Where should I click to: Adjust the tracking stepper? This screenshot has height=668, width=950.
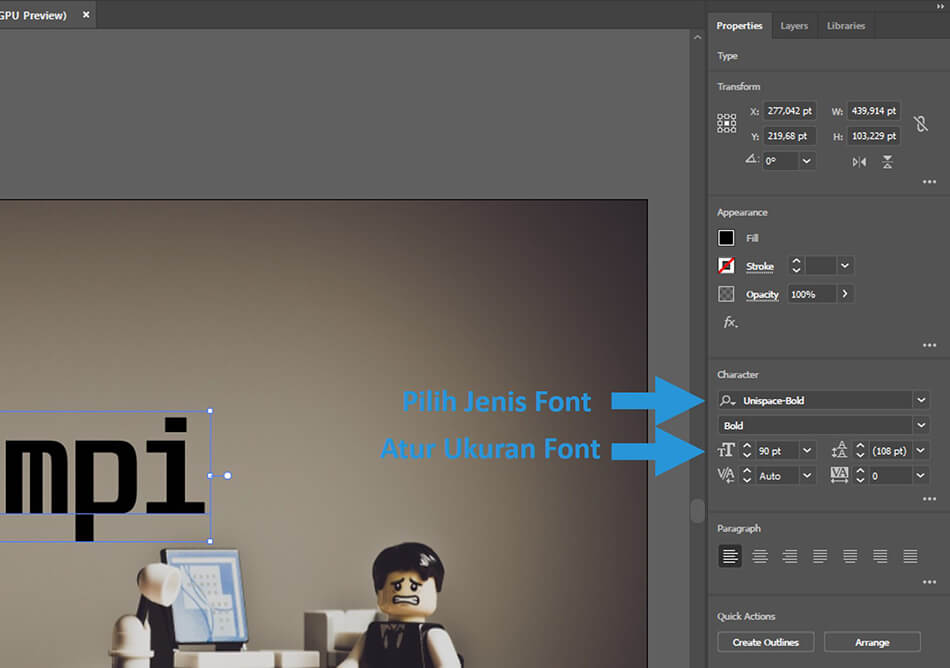860,475
